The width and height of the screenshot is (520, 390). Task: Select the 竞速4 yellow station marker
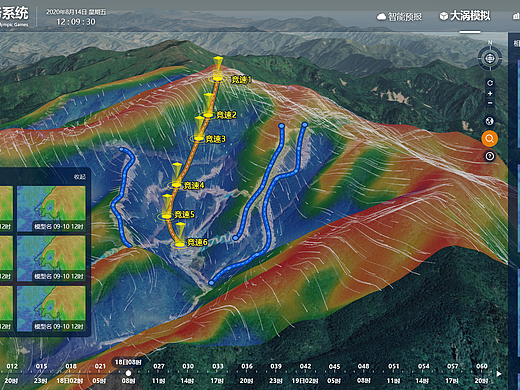[176, 185]
